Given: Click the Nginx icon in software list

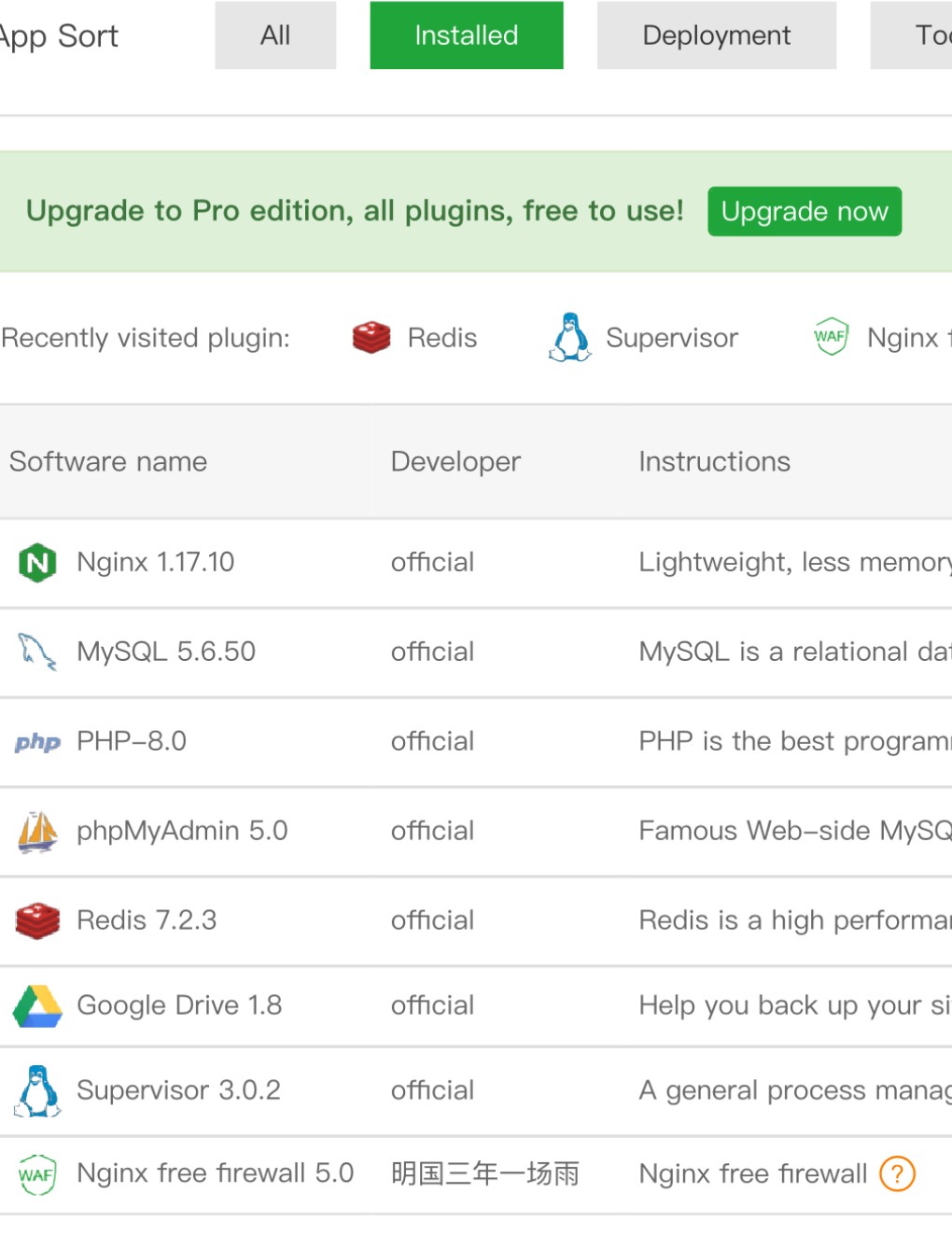Looking at the screenshot, I should click(x=37, y=562).
